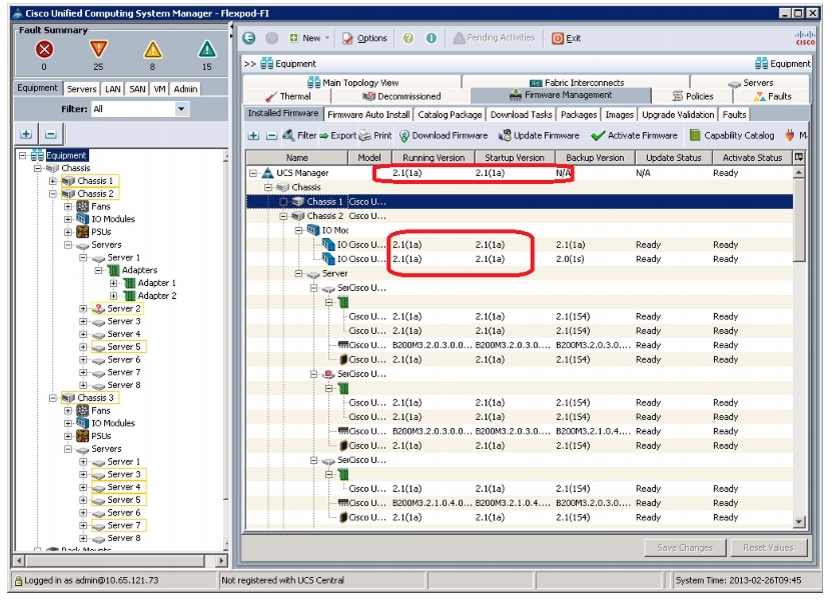Click Download Firmware
832x604 pixels.
443,136
